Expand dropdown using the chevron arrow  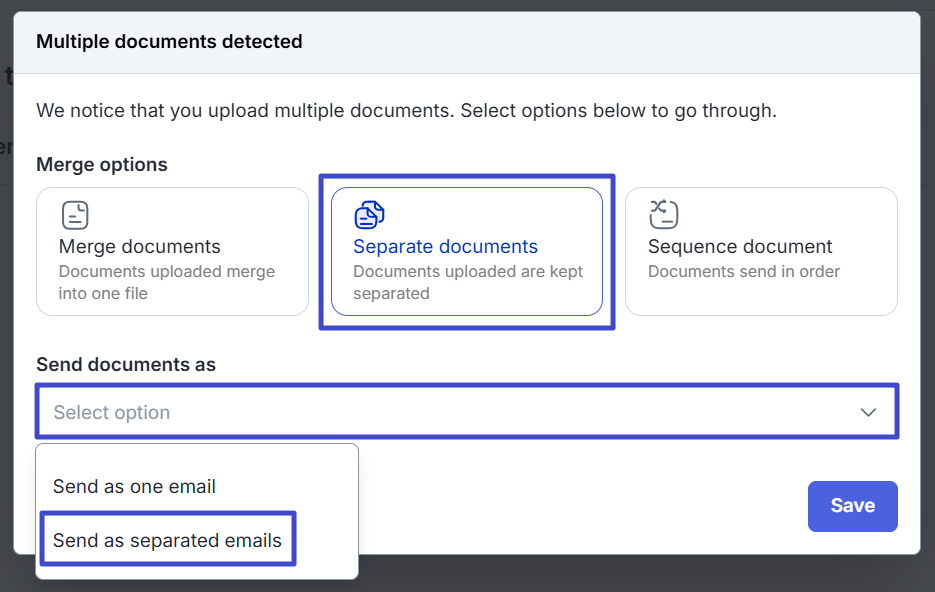click(868, 412)
